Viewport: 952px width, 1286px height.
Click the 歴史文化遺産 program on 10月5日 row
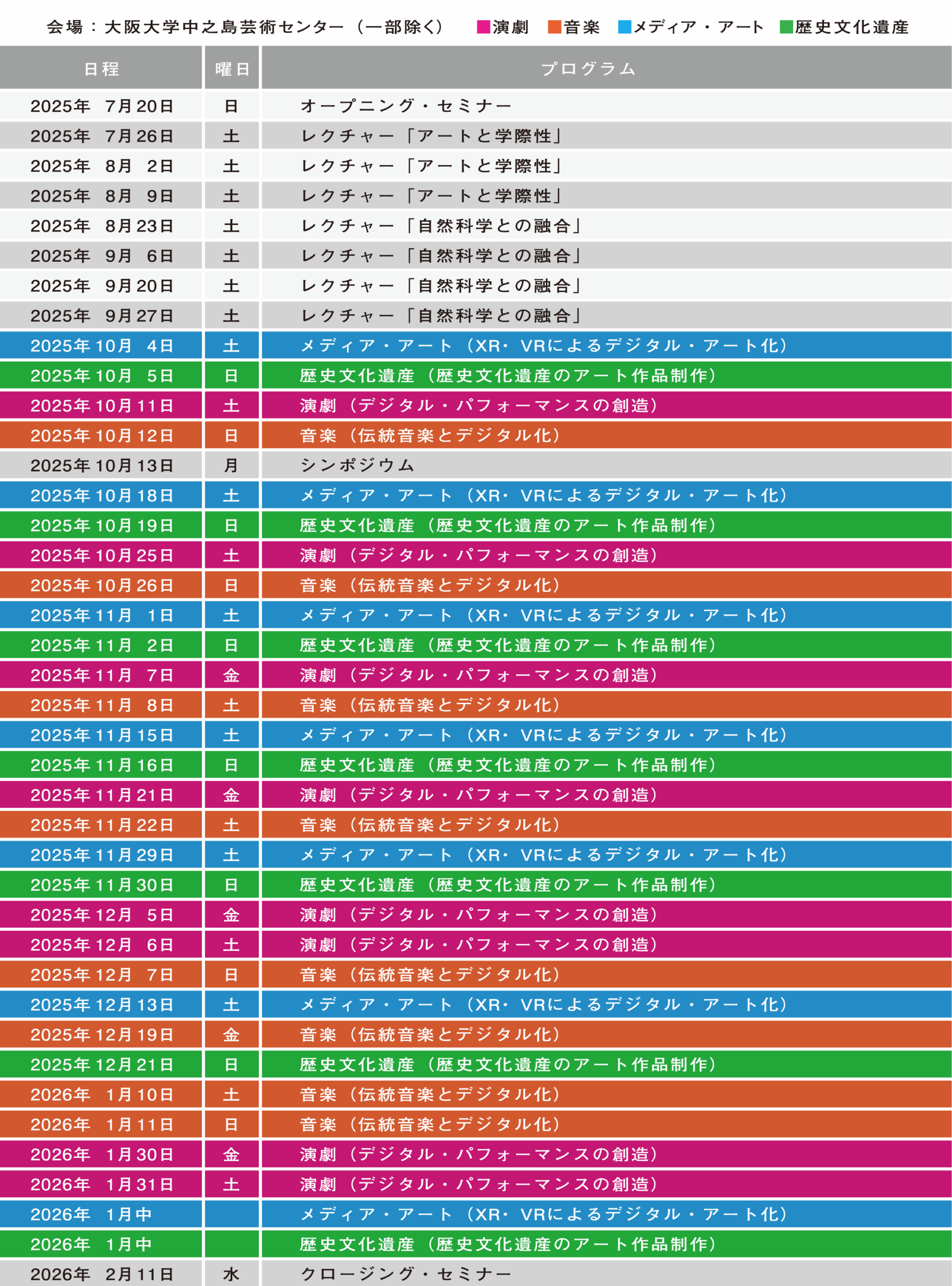coord(508,376)
